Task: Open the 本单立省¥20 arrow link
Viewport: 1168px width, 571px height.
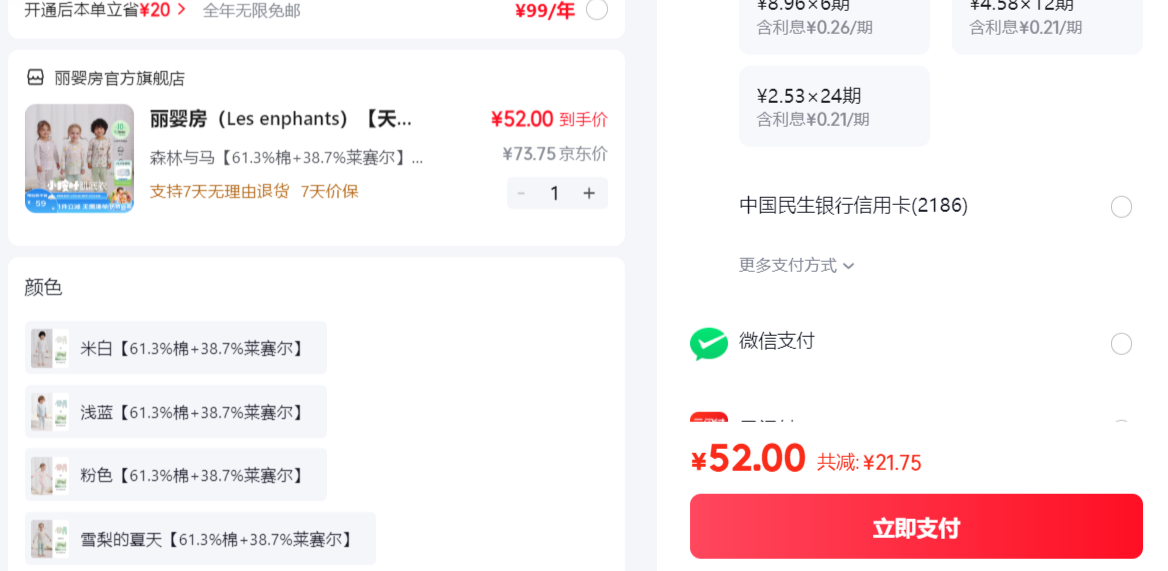Action: 182,10
